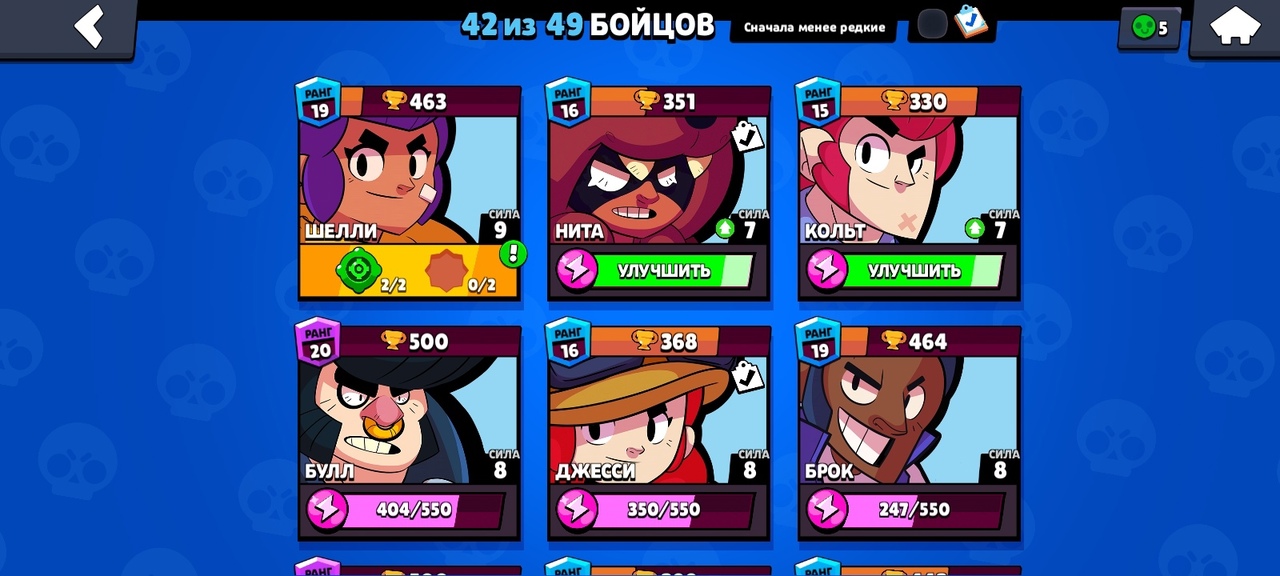Open Шелли brawler card
The image size is (1280, 576).
click(x=409, y=193)
